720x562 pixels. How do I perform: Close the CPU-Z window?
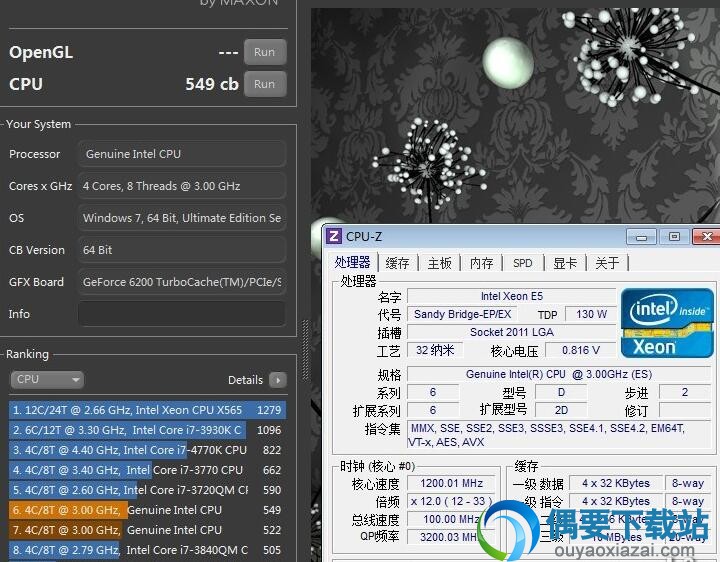click(707, 237)
